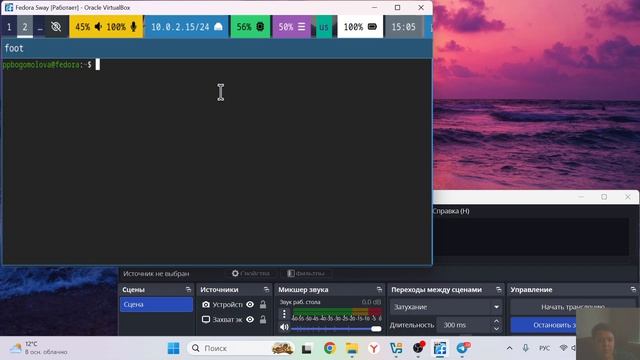
Task: Open Yandex Browser from taskbar
Action: pos(373,348)
